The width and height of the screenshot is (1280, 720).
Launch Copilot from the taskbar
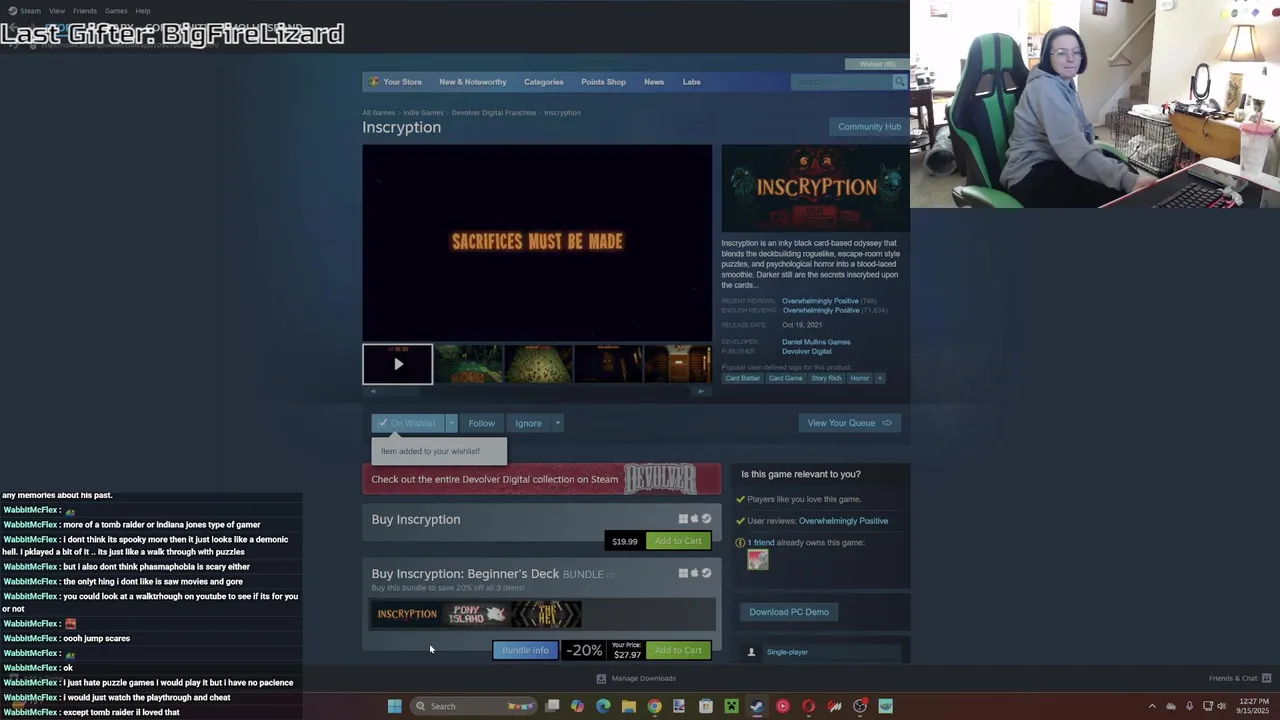pyautogui.click(x=577, y=706)
